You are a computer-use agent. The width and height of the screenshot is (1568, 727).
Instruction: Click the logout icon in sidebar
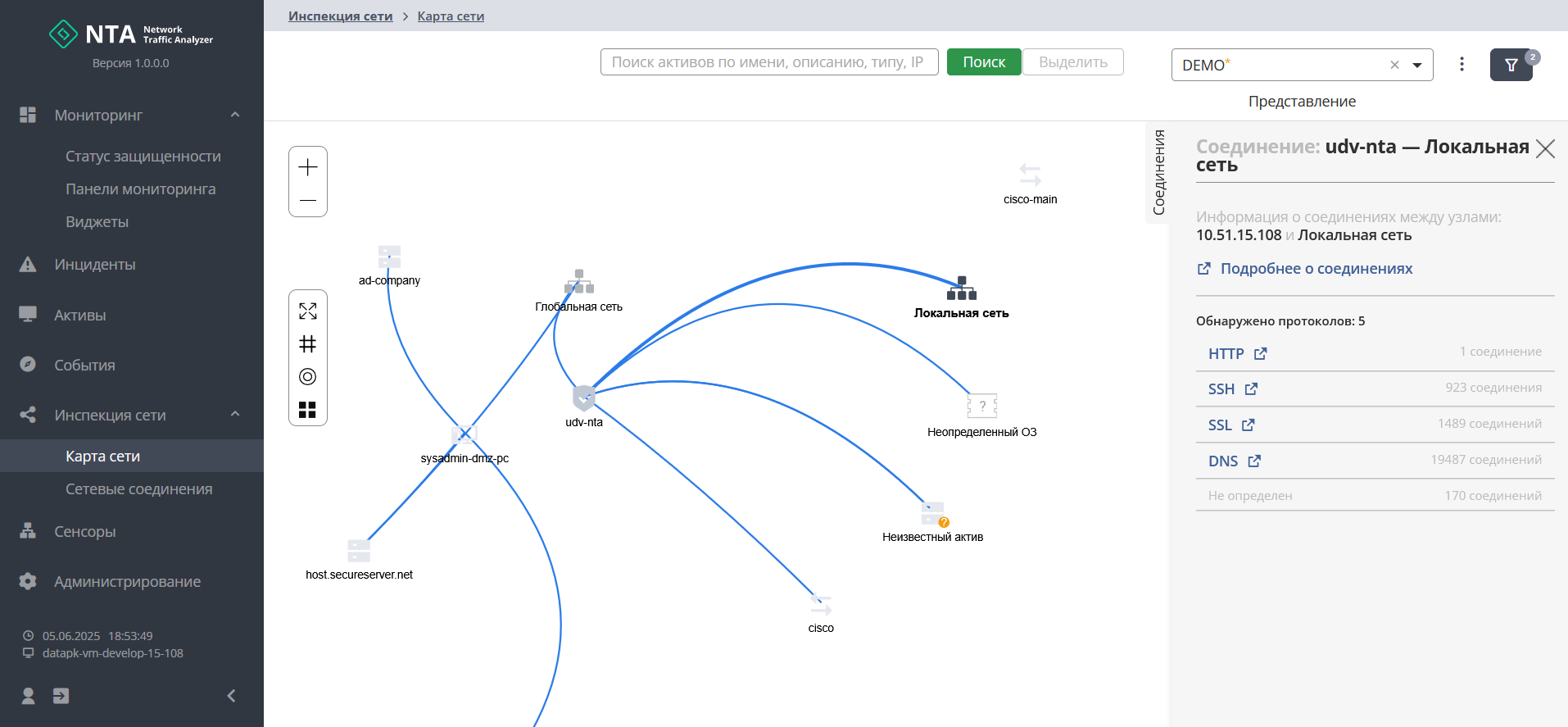pyautogui.click(x=61, y=696)
